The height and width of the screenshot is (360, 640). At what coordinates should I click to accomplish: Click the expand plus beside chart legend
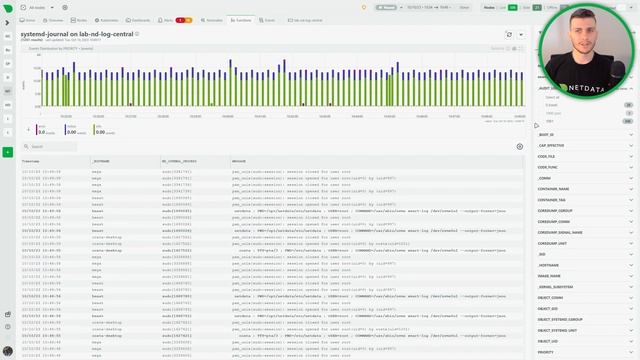[x=28, y=130]
